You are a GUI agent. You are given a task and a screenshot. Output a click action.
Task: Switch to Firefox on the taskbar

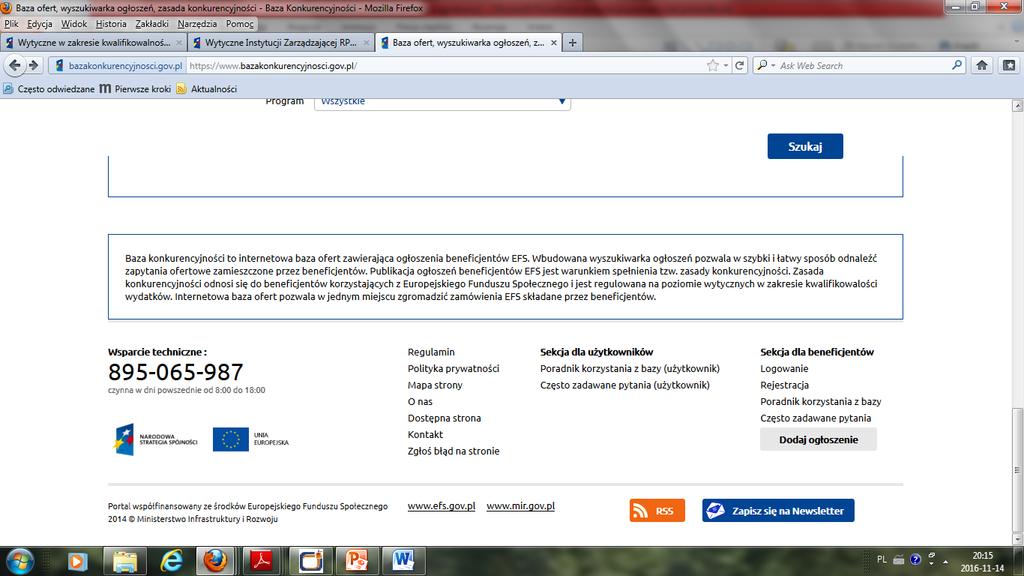(215, 561)
